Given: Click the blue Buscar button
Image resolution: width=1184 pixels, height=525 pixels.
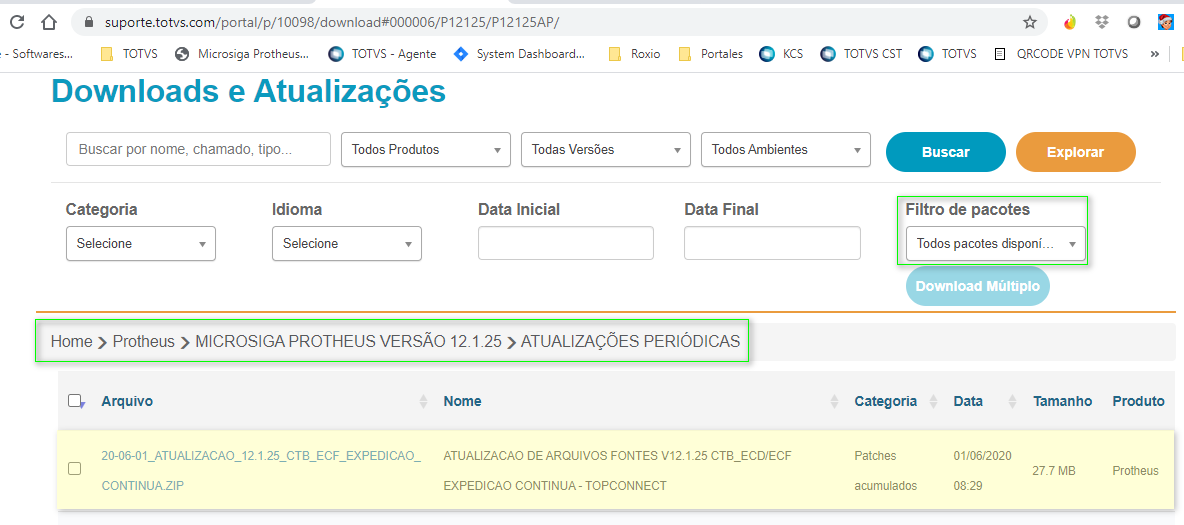Looking at the screenshot, I should (x=945, y=152).
